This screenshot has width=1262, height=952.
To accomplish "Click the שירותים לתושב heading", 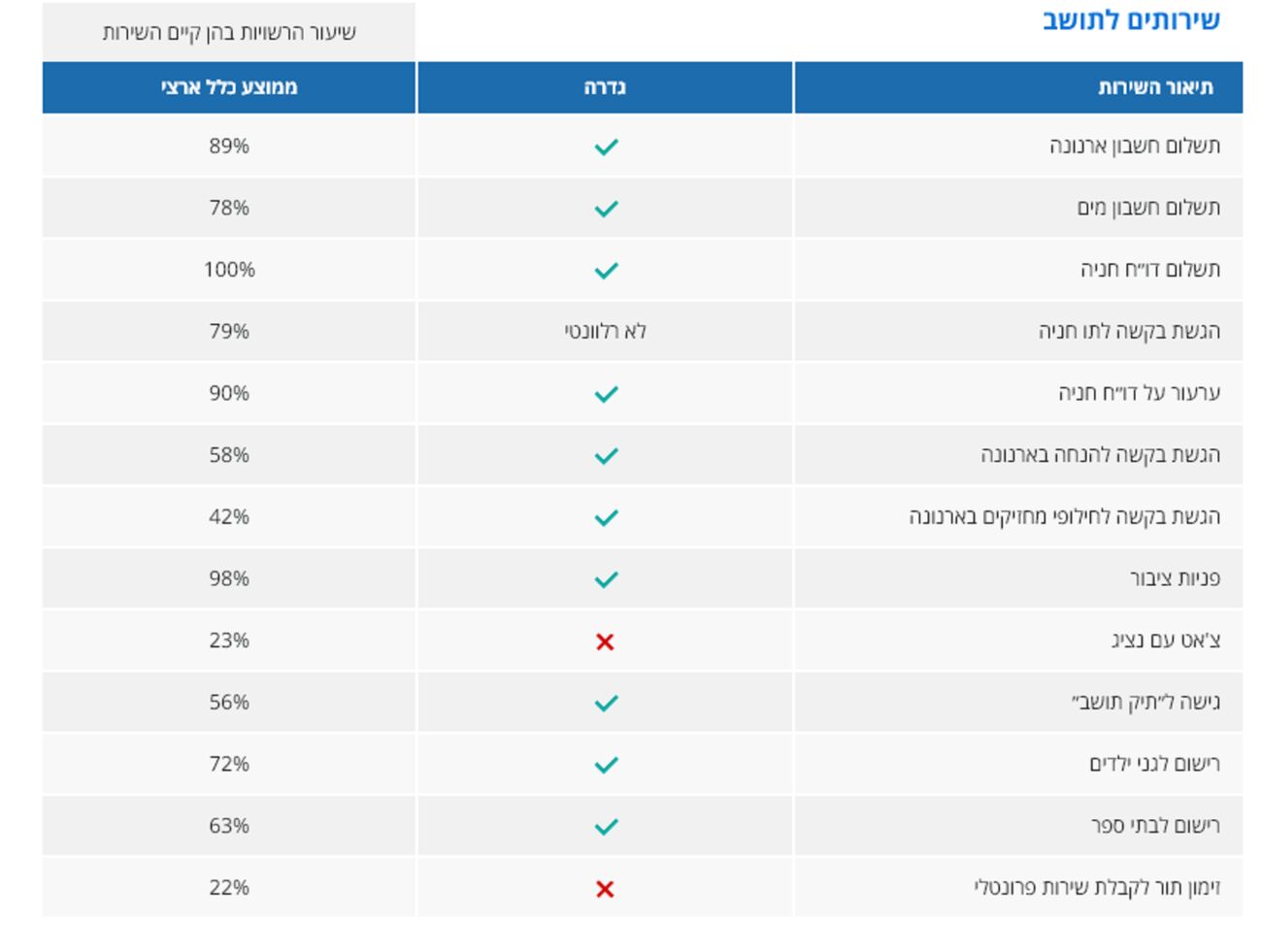I will (1131, 19).
